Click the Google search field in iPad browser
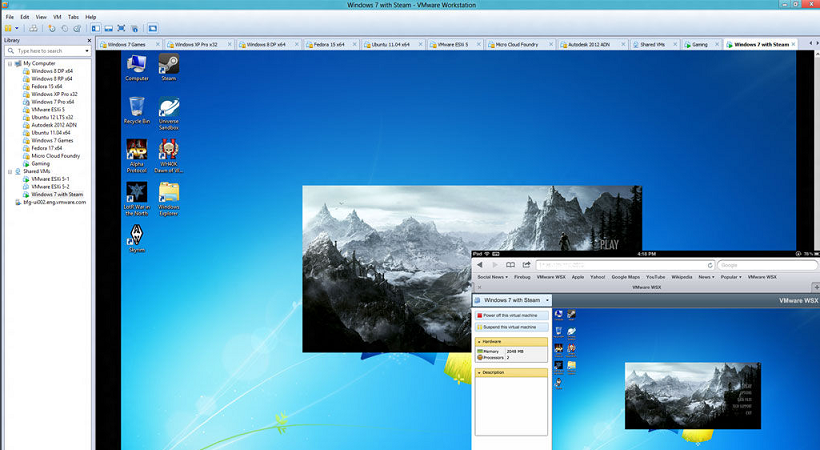820x450 pixels. coord(767,265)
